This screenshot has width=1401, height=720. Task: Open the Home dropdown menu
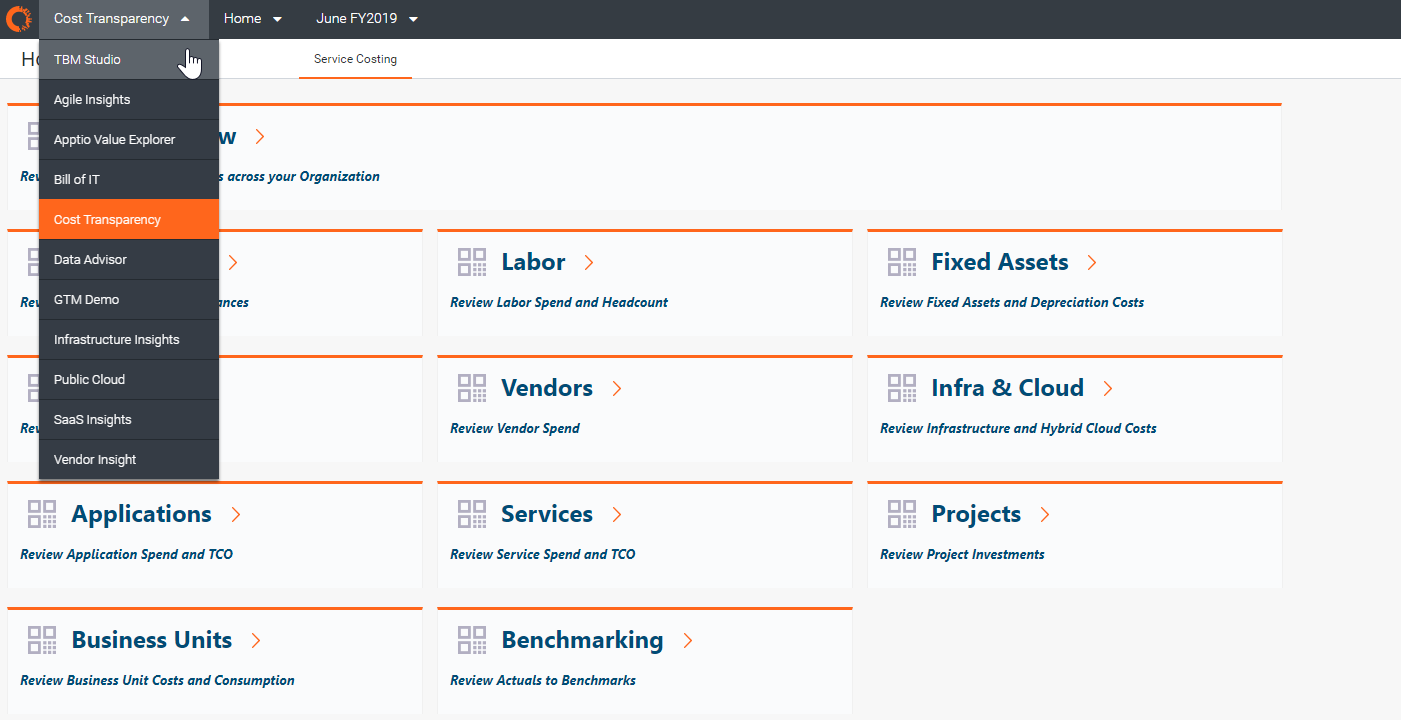coord(252,19)
